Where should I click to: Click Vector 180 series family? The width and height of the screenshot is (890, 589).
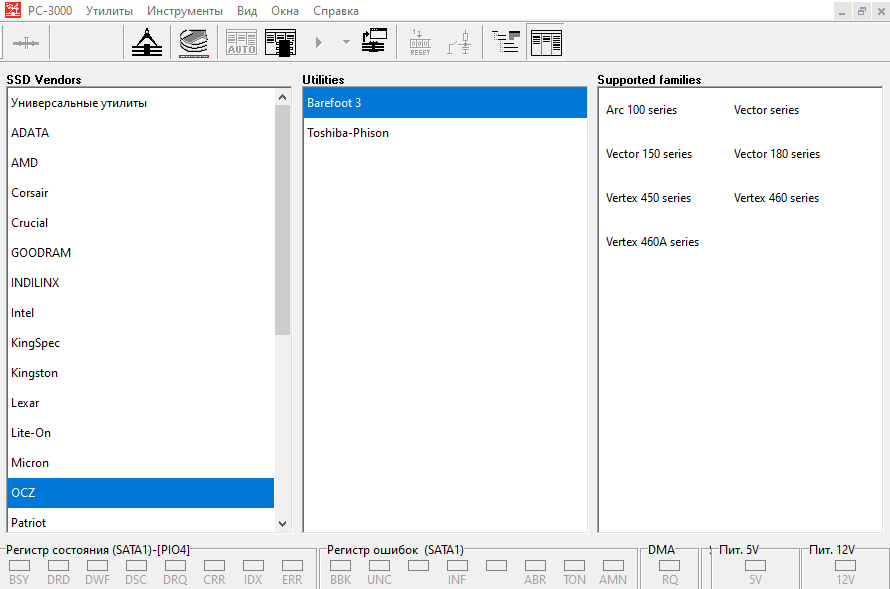coord(776,154)
